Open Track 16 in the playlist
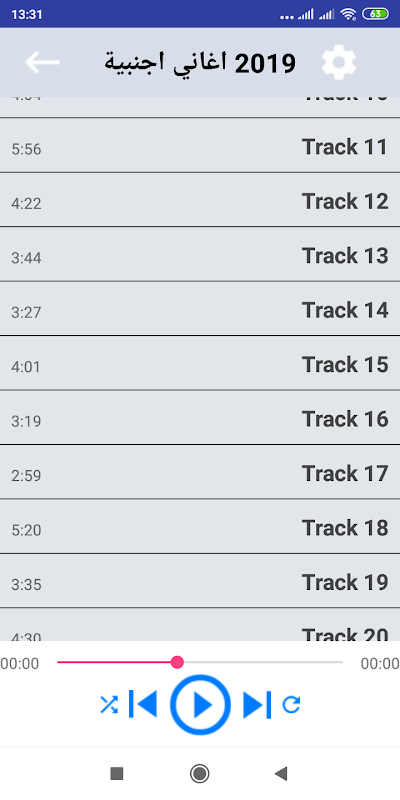This screenshot has width=400, height=800. tap(200, 418)
